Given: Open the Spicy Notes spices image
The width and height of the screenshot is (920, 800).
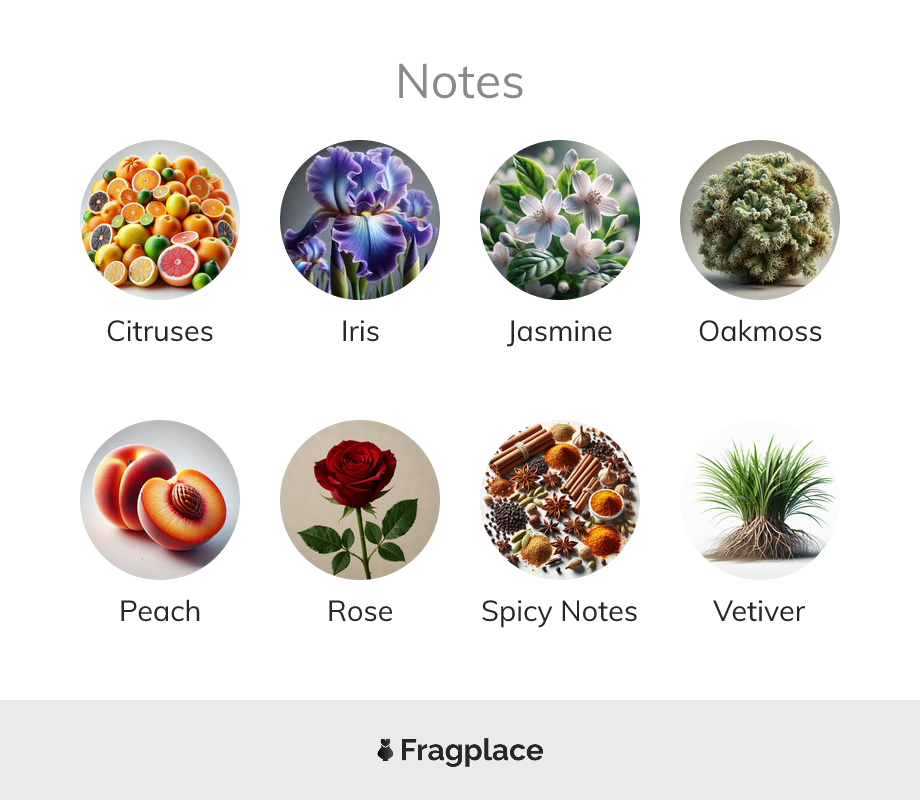Looking at the screenshot, I should (x=560, y=499).
